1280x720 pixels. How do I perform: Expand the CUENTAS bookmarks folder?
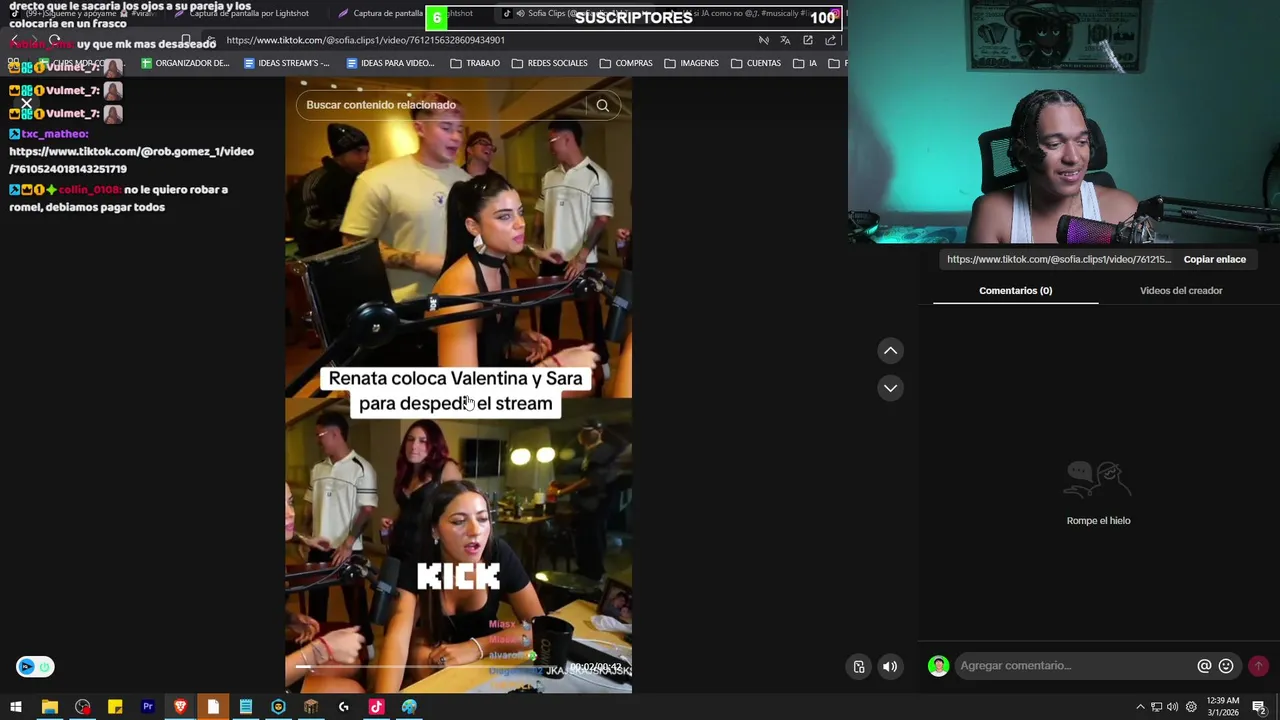coord(756,63)
